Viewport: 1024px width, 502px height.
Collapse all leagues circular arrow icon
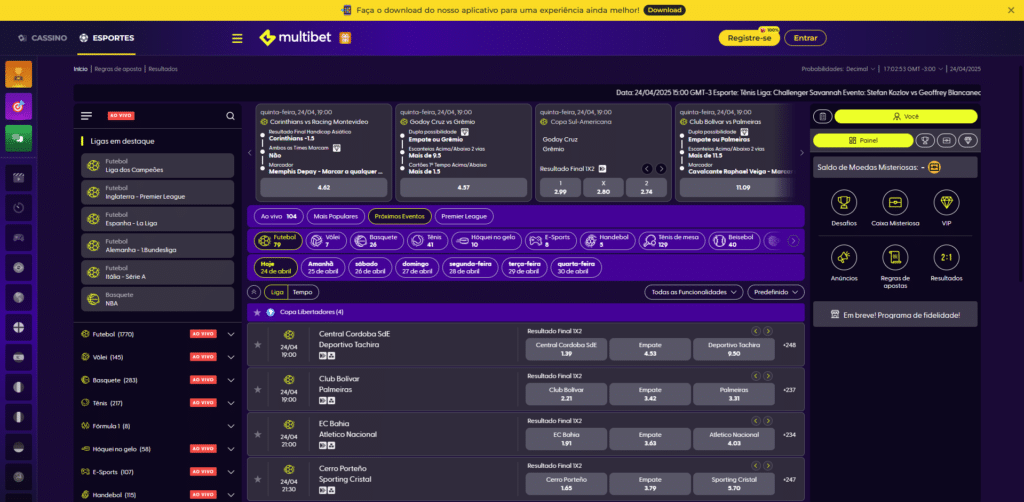[254, 292]
